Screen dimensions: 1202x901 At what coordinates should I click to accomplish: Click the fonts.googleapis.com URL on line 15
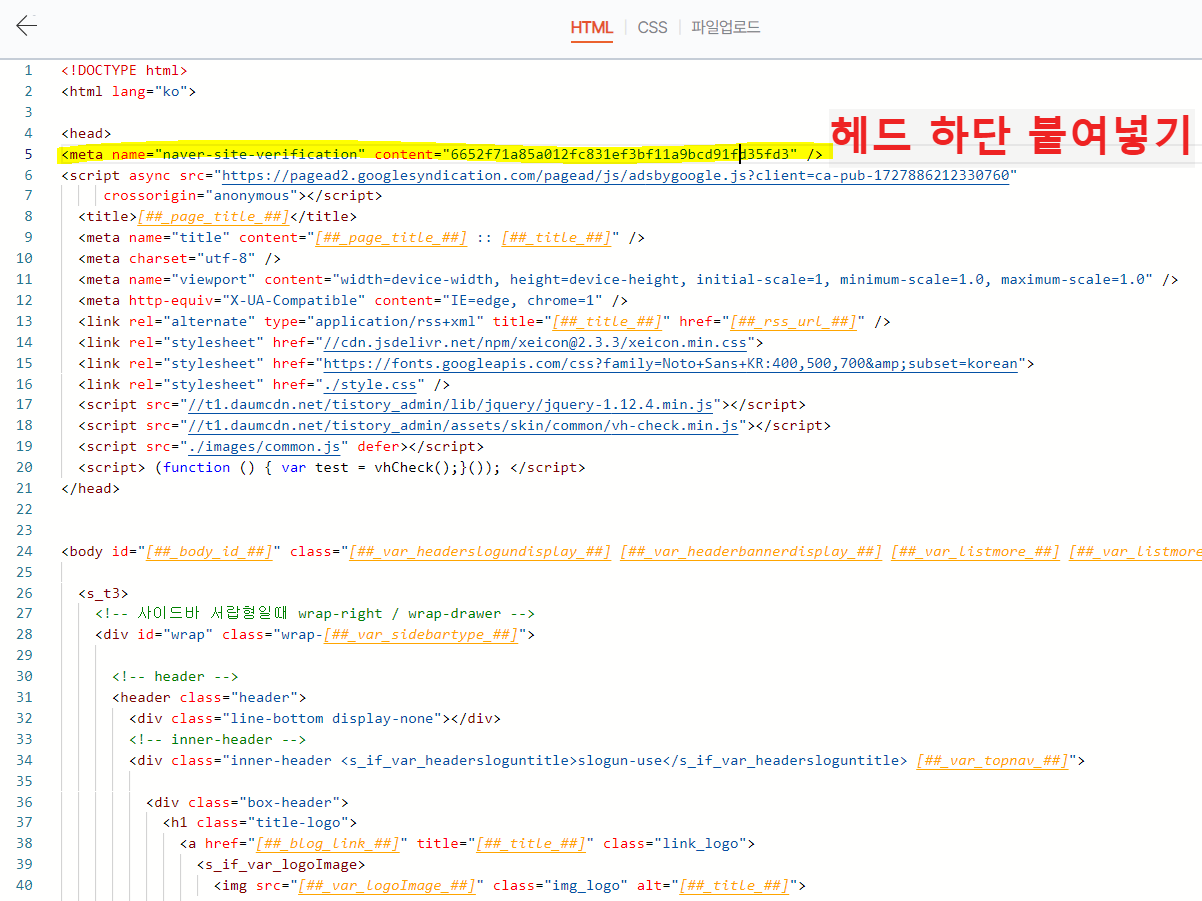[x=670, y=363]
